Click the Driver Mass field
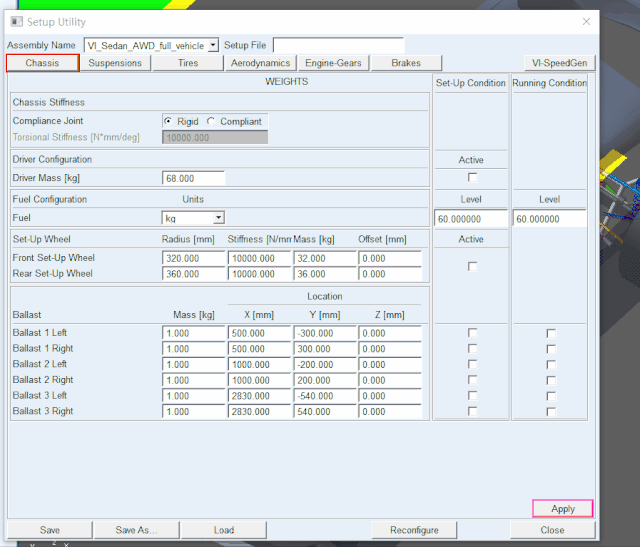 tap(193, 178)
